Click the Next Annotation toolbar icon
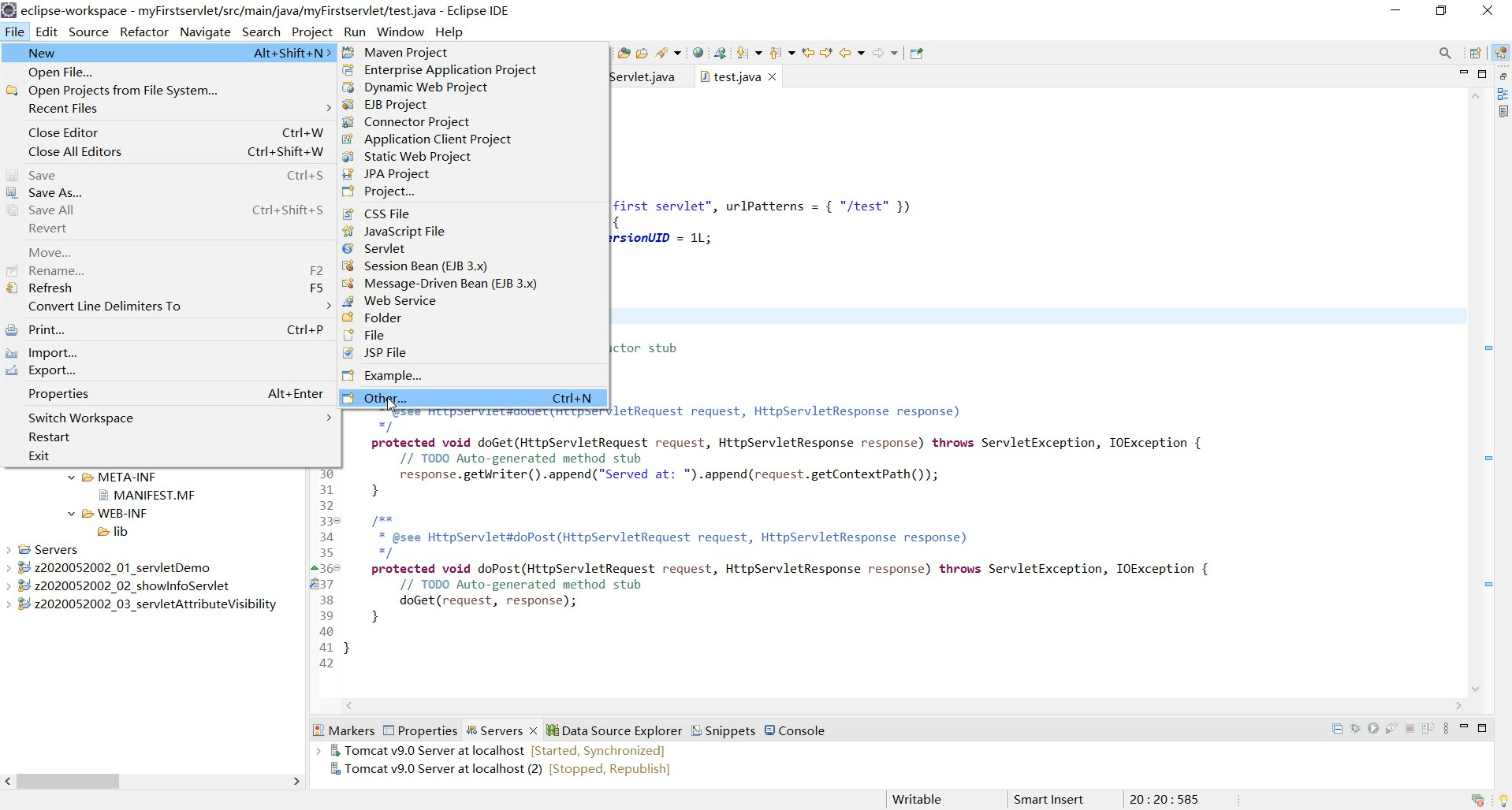Viewport: 1512px width, 810px height. click(741, 53)
